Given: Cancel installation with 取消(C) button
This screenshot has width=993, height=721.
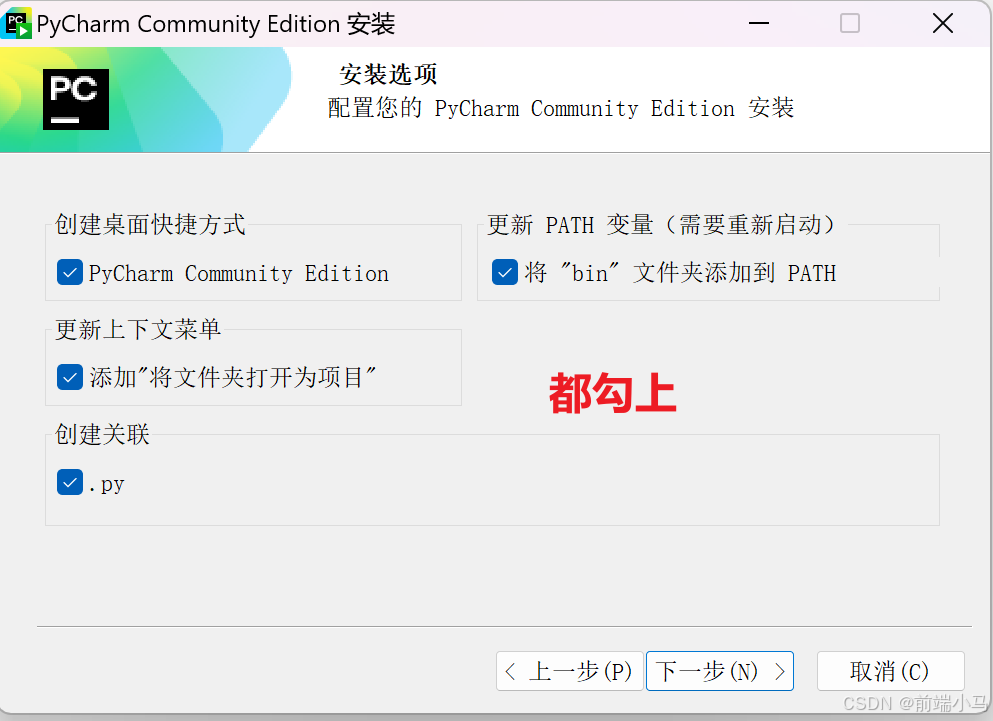Looking at the screenshot, I should [890, 671].
